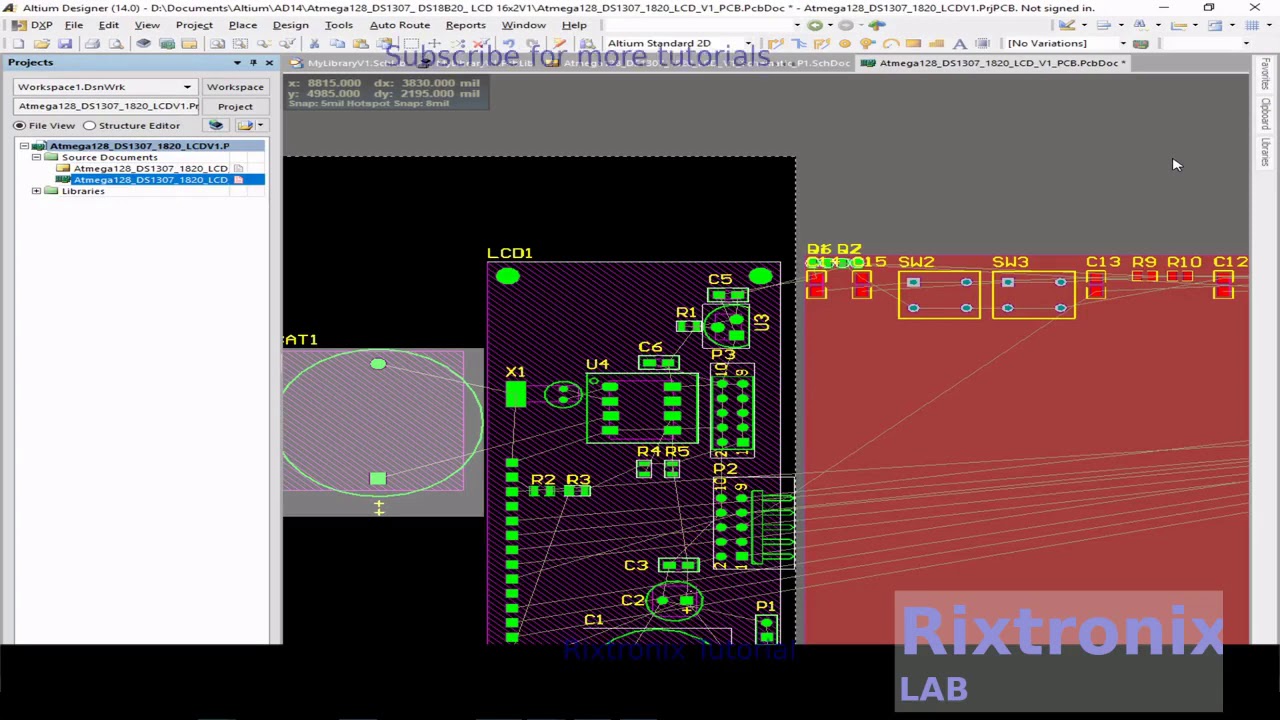Click the green Back navigation arrow
This screenshot has height=720, width=1280.
(x=815, y=24)
